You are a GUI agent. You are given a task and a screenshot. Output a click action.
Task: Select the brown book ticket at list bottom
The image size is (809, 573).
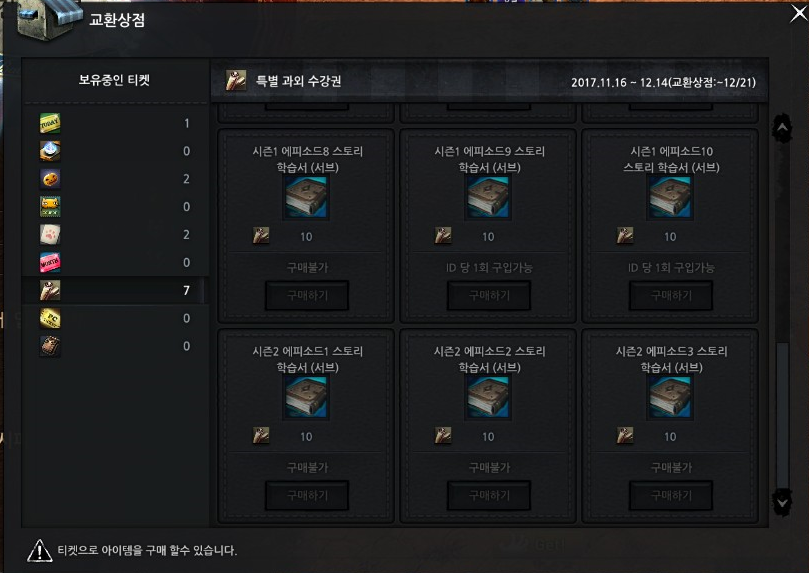(x=50, y=346)
